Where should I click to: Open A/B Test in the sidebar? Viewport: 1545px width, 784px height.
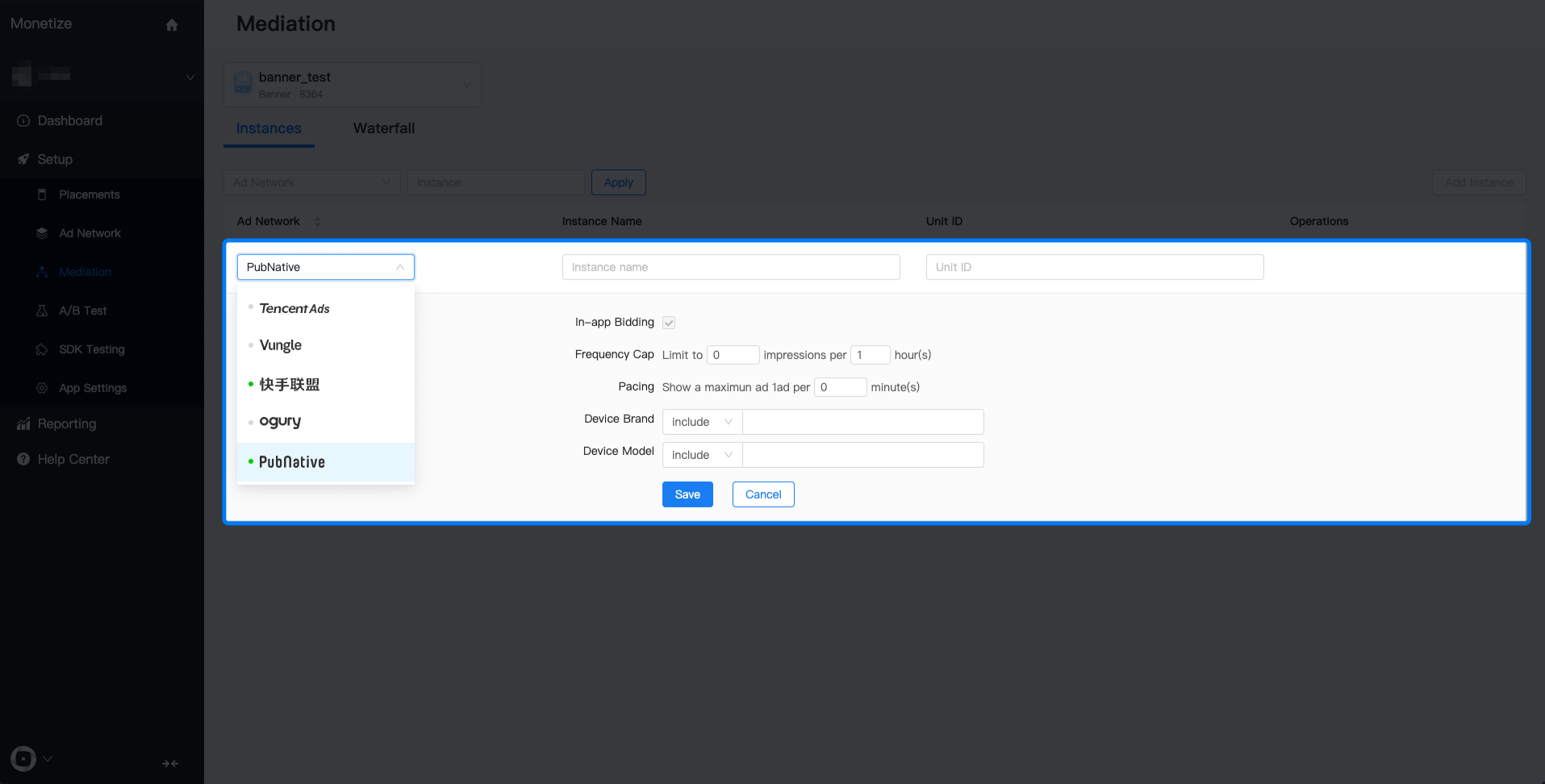click(83, 311)
